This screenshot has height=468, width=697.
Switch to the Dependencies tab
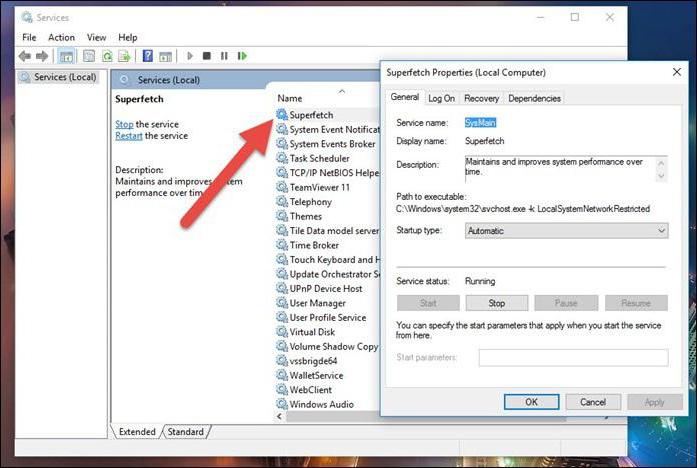tap(534, 98)
